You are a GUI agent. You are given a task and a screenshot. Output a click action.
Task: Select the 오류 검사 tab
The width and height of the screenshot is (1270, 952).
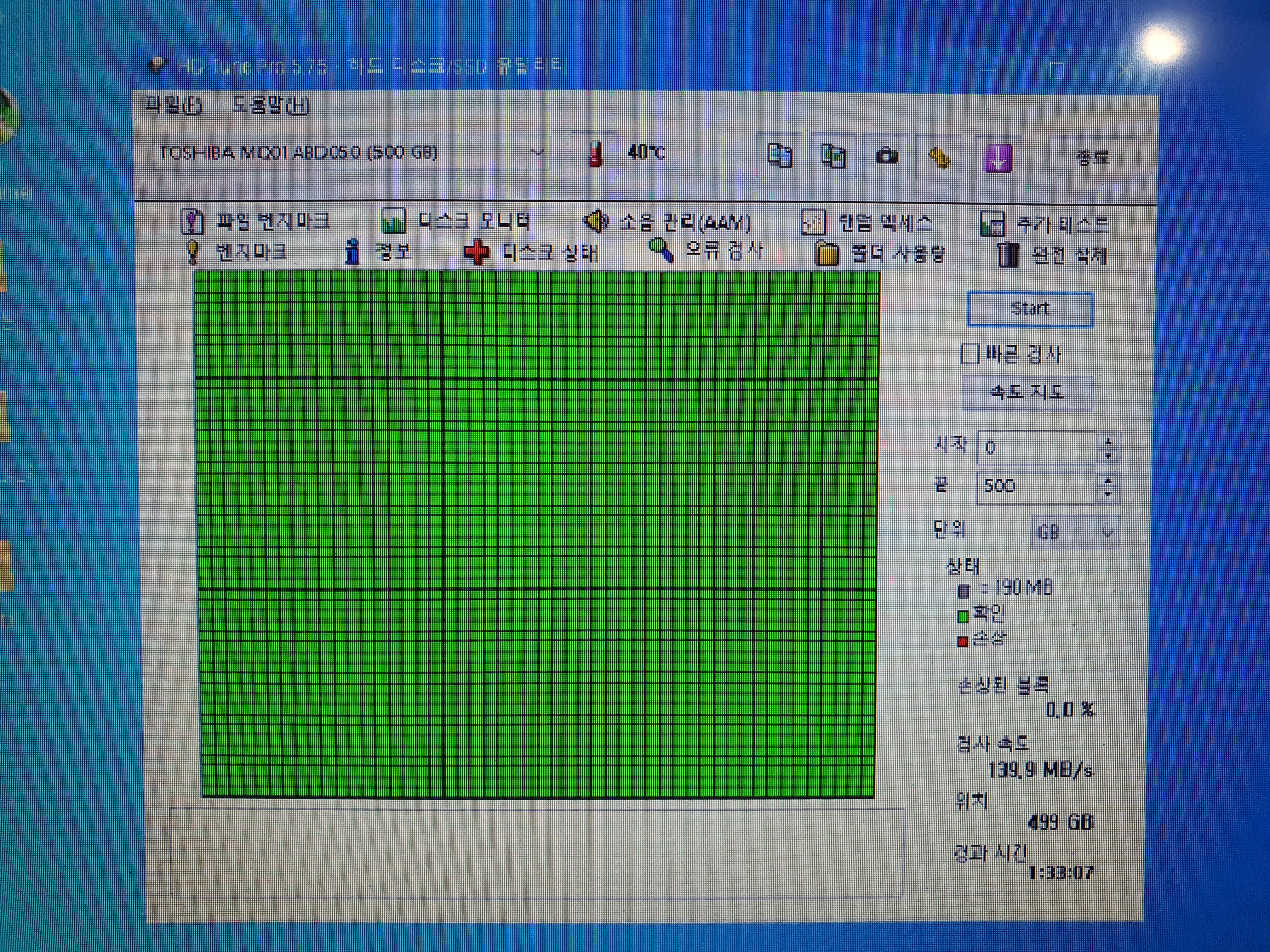706,251
